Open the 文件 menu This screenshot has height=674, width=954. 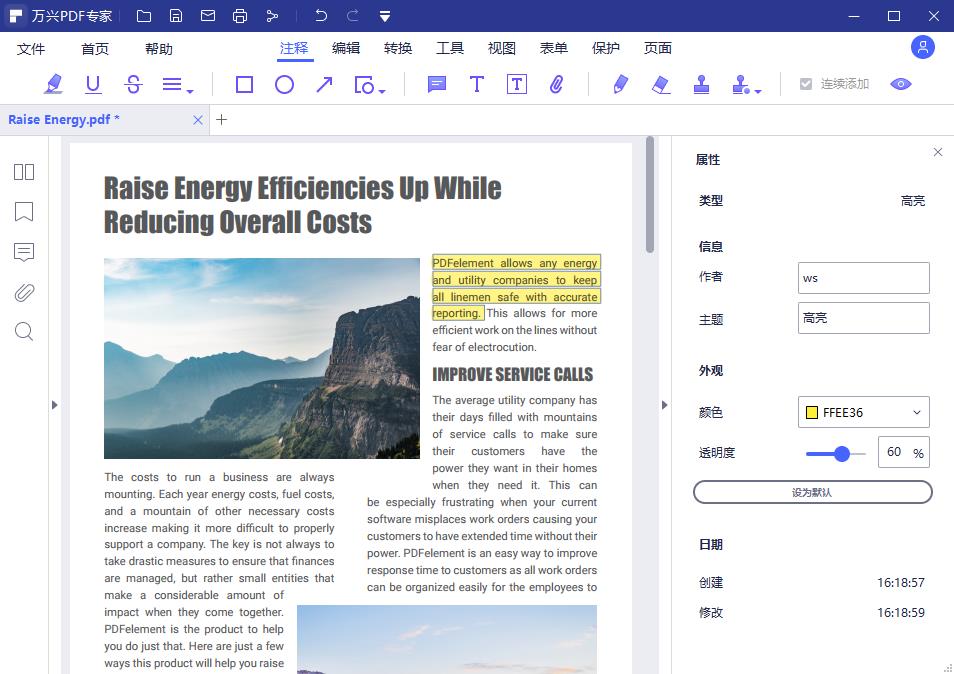pyautogui.click(x=31, y=49)
